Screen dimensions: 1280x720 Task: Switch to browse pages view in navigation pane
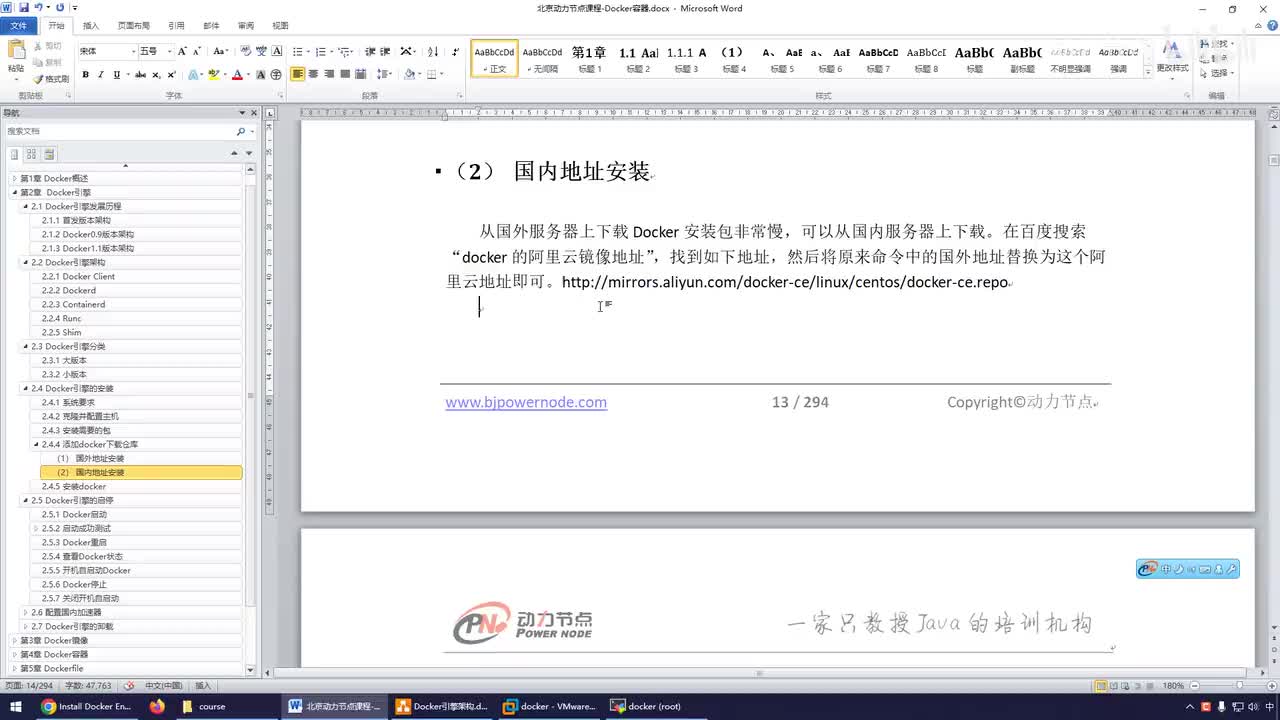tap(31, 154)
